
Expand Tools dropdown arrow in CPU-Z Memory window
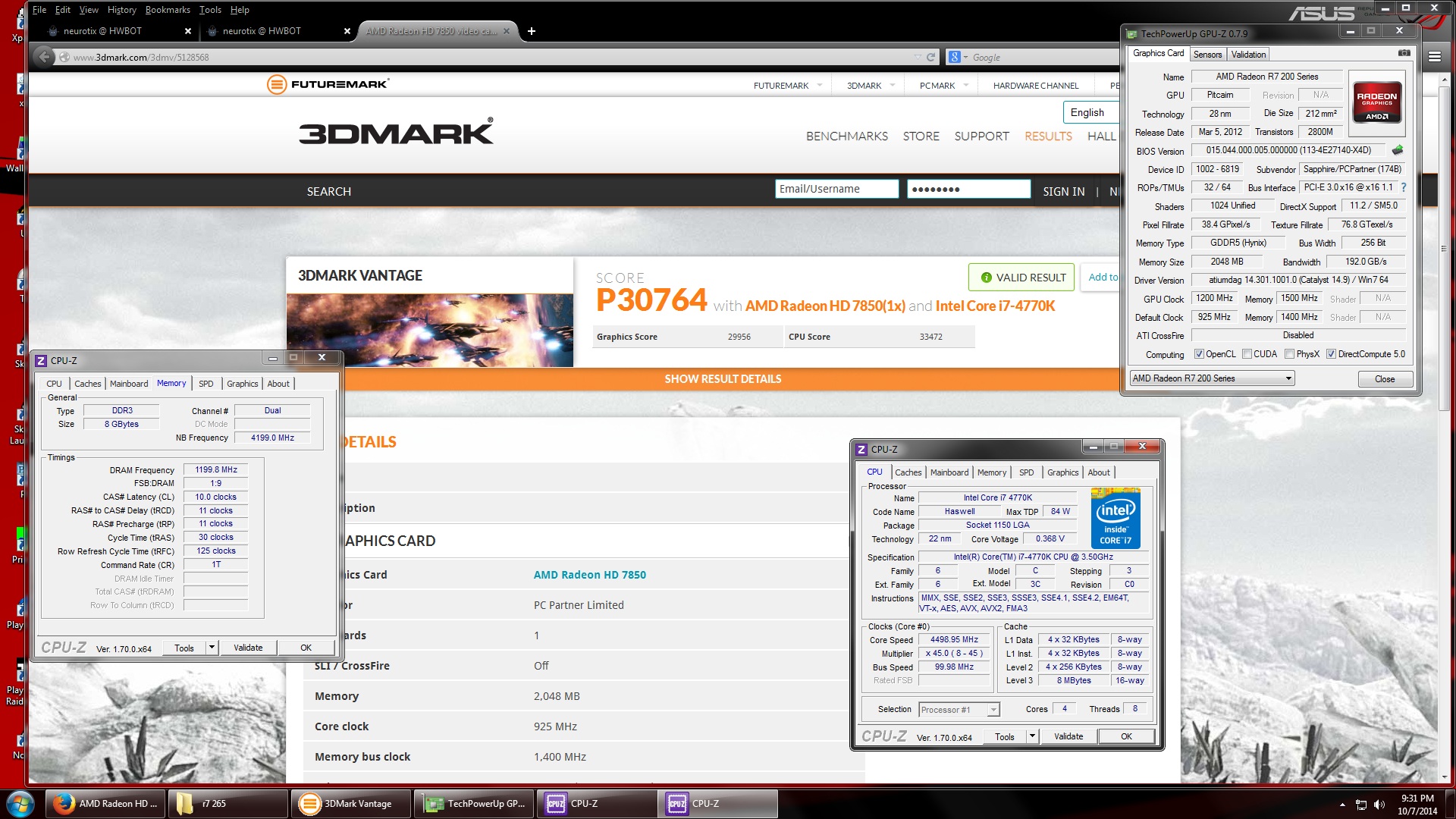pyautogui.click(x=212, y=648)
